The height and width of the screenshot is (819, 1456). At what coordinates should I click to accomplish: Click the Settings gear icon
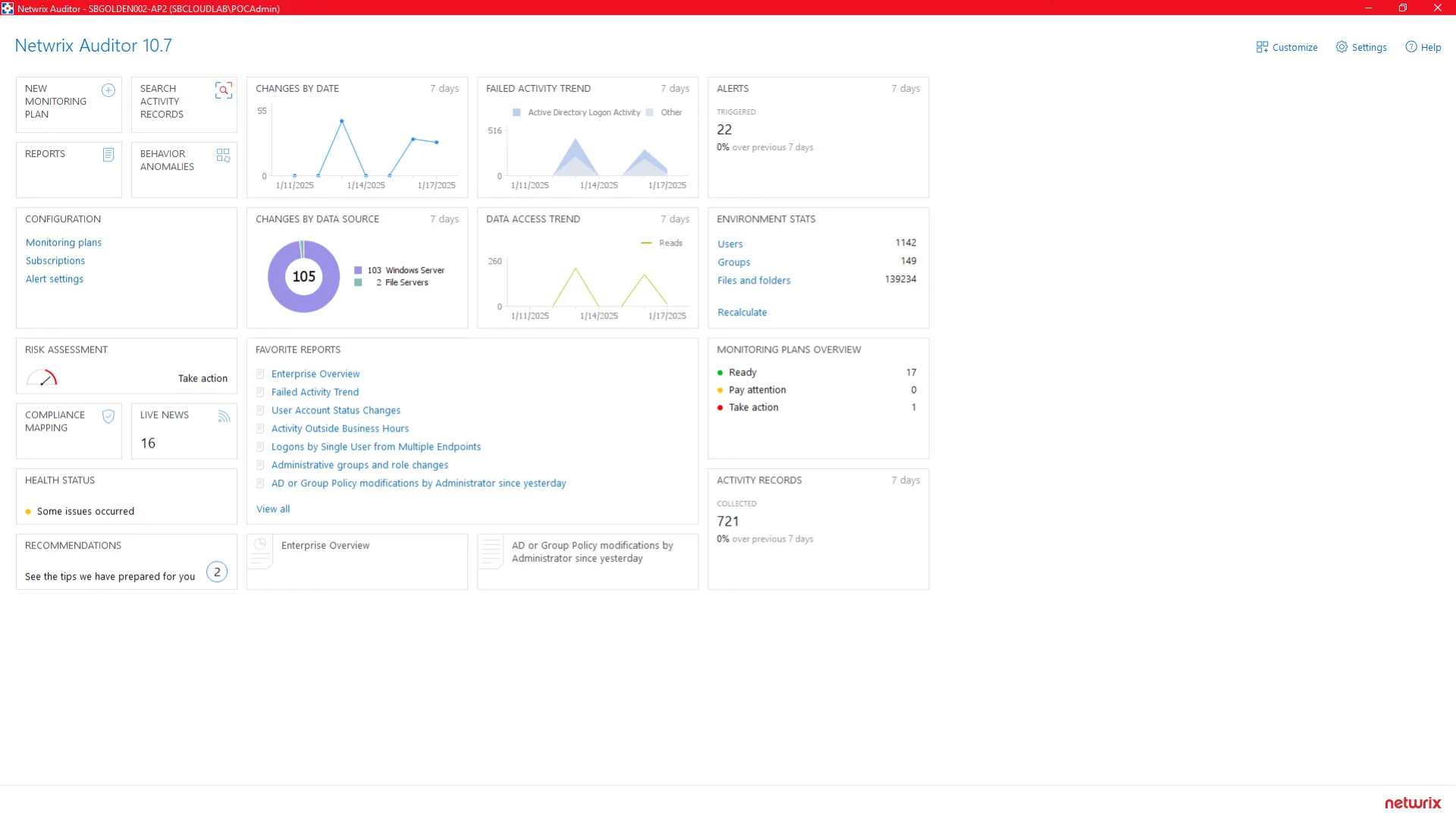[x=1341, y=47]
